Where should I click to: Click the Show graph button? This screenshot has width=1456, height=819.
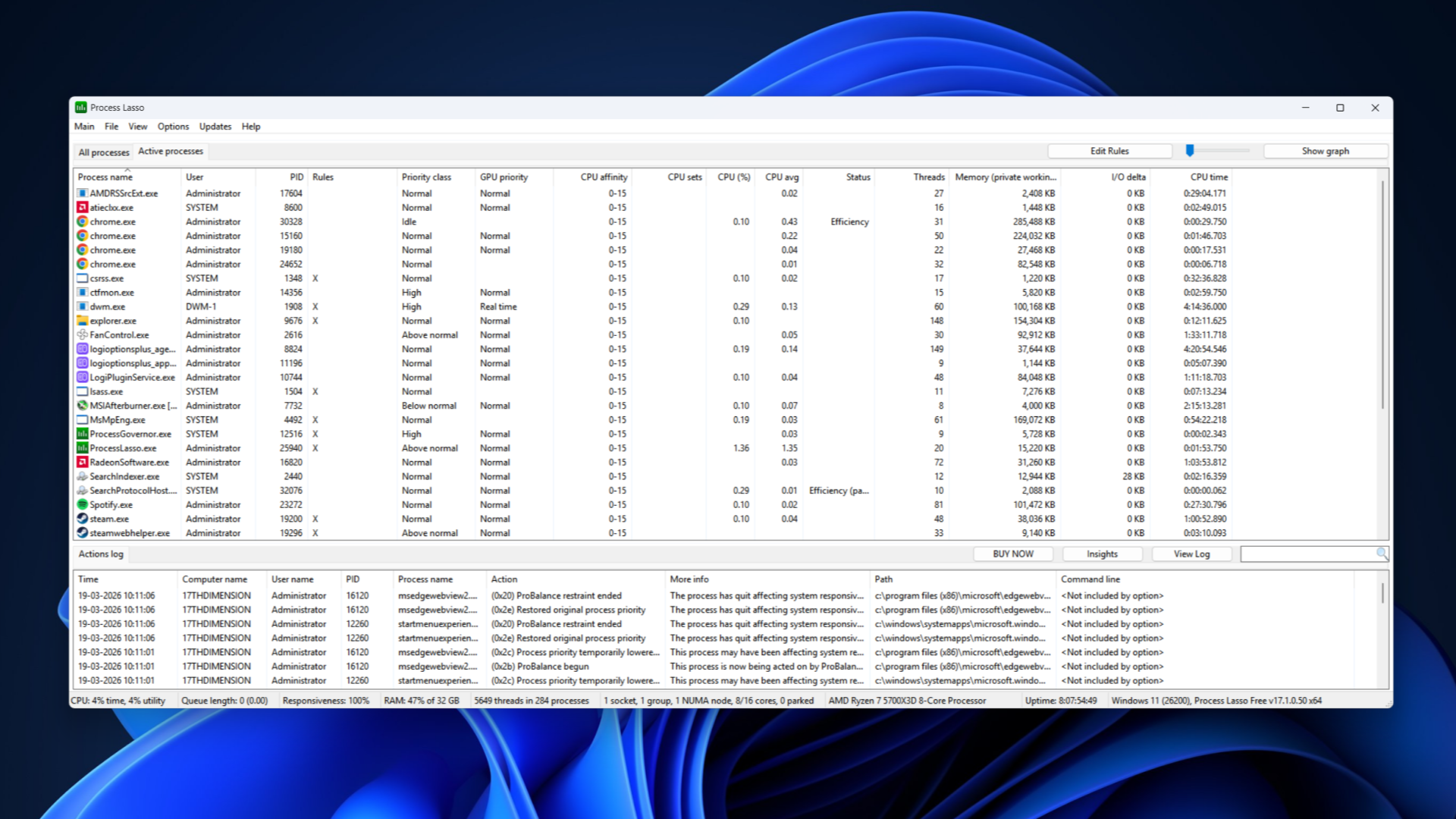(x=1326, y=151)
